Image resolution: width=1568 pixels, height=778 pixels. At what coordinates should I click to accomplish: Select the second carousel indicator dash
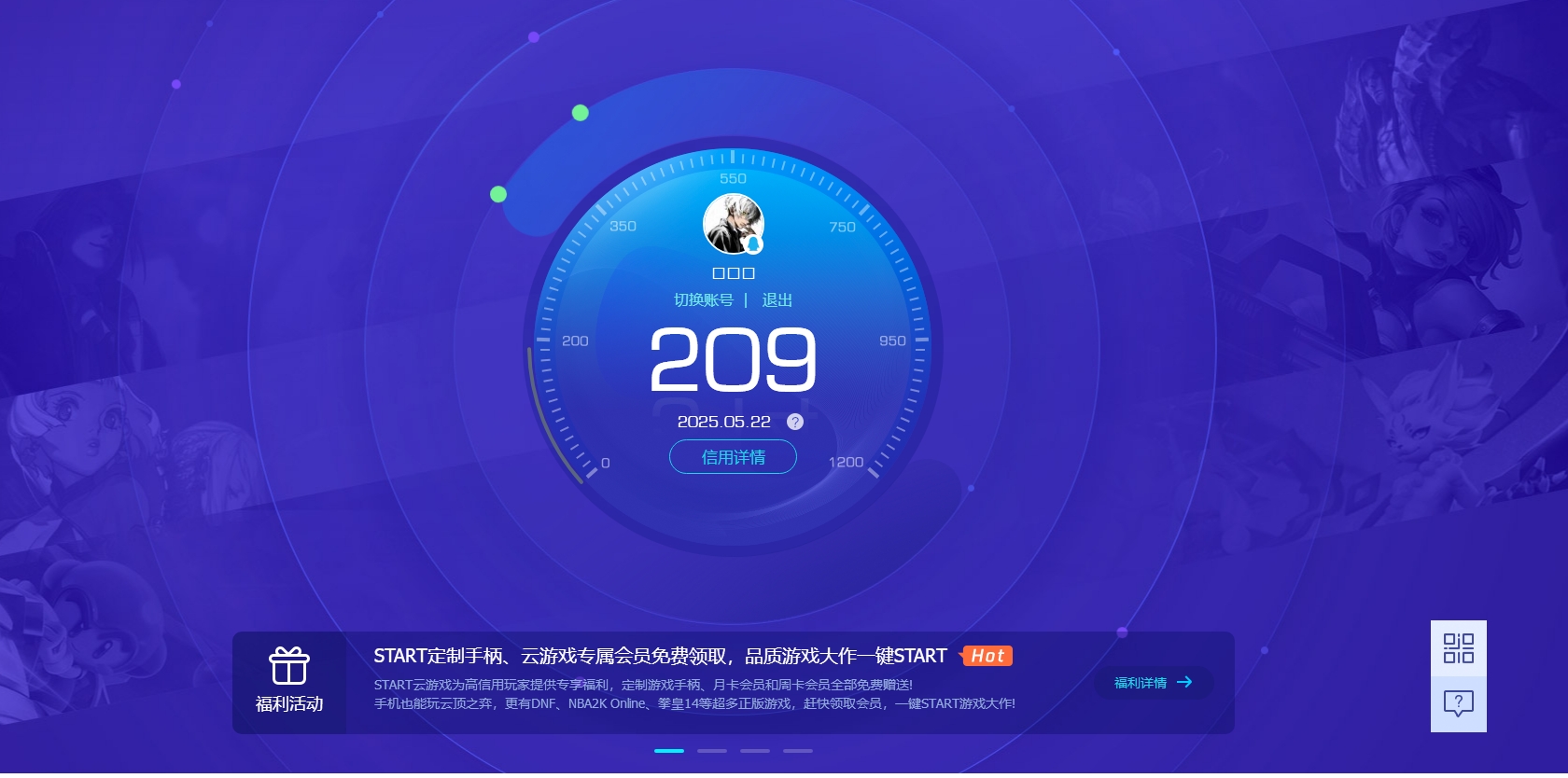[712, 751]
